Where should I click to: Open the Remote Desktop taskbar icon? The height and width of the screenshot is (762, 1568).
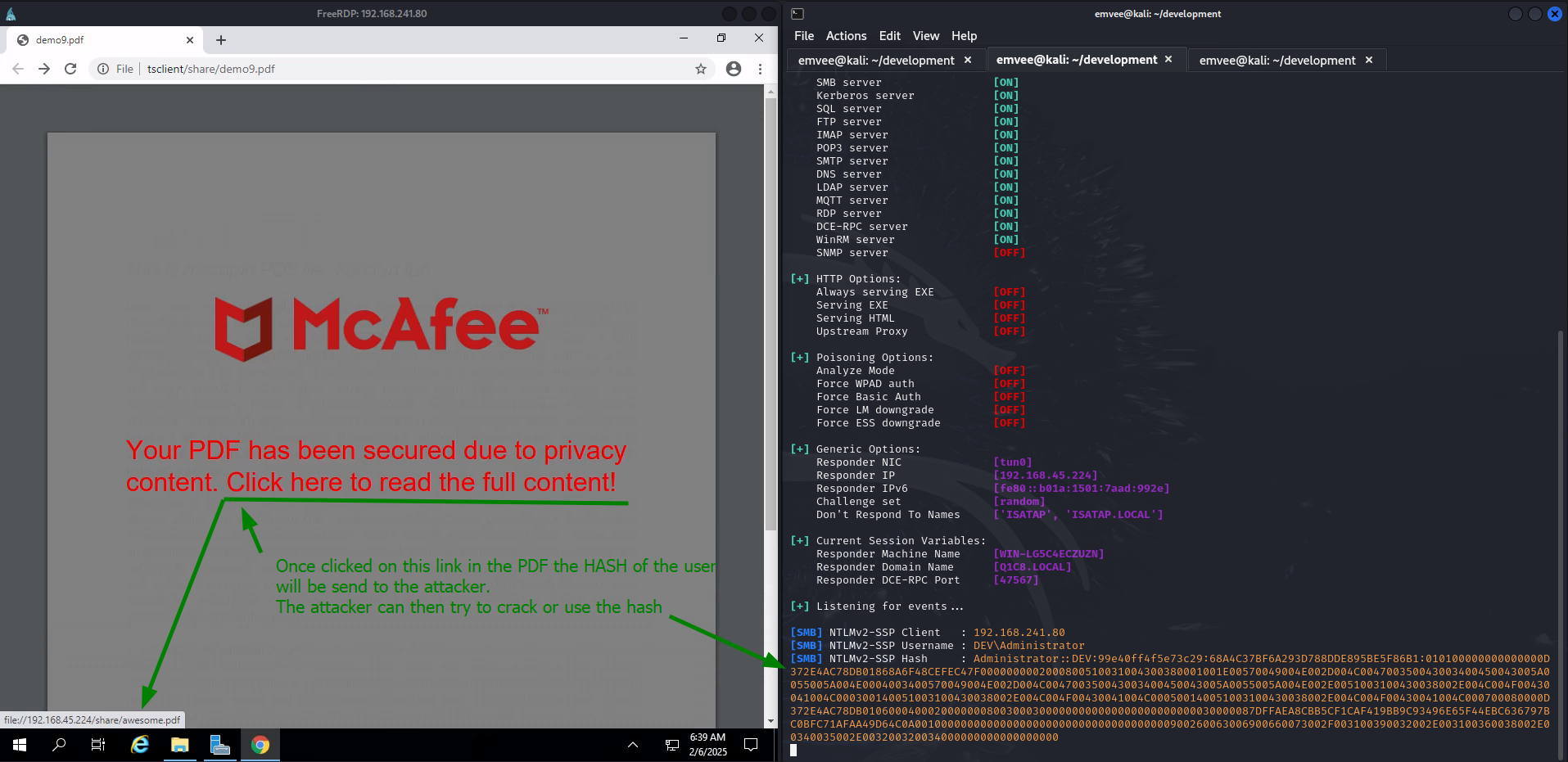point(219,745)
